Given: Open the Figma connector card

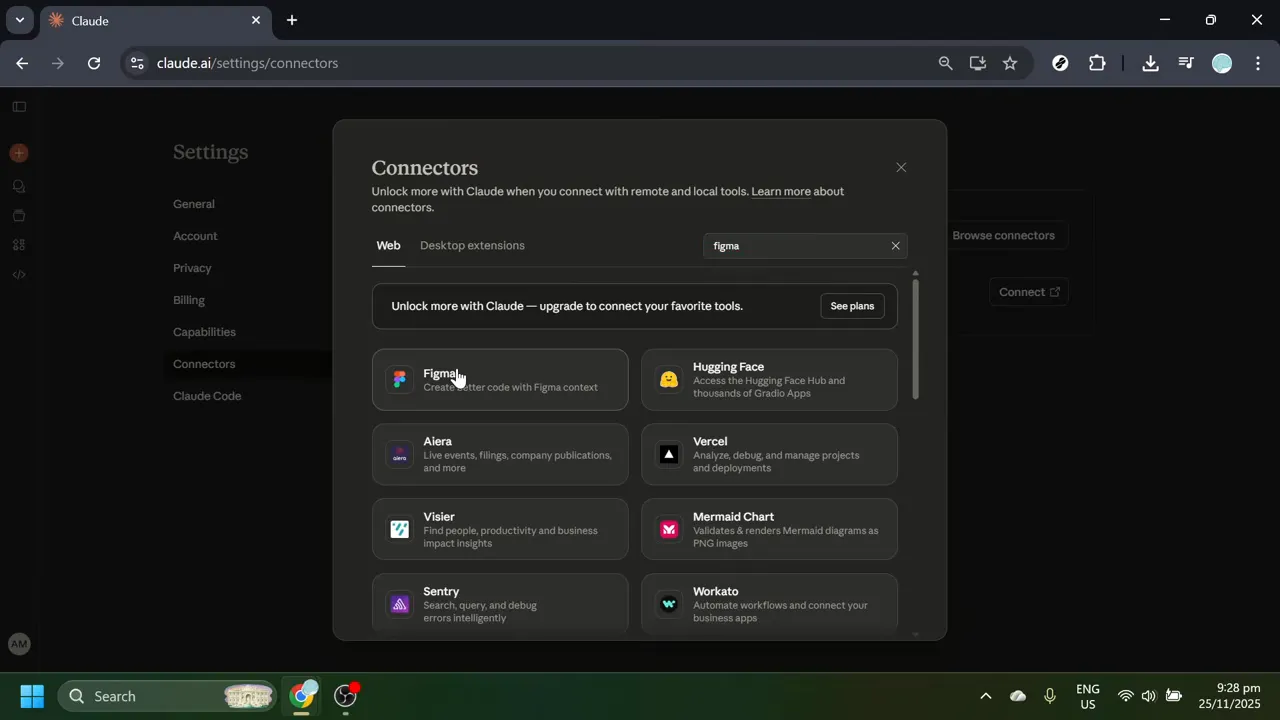Looking at the screenshot, I should click(500, 380).
